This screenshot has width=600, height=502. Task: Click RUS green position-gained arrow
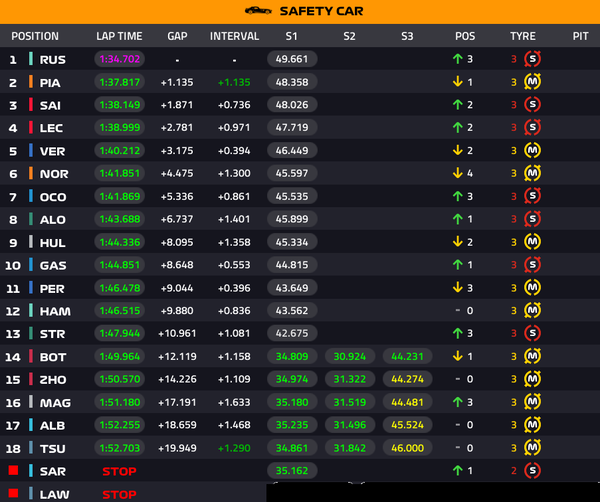click(458, 59)
